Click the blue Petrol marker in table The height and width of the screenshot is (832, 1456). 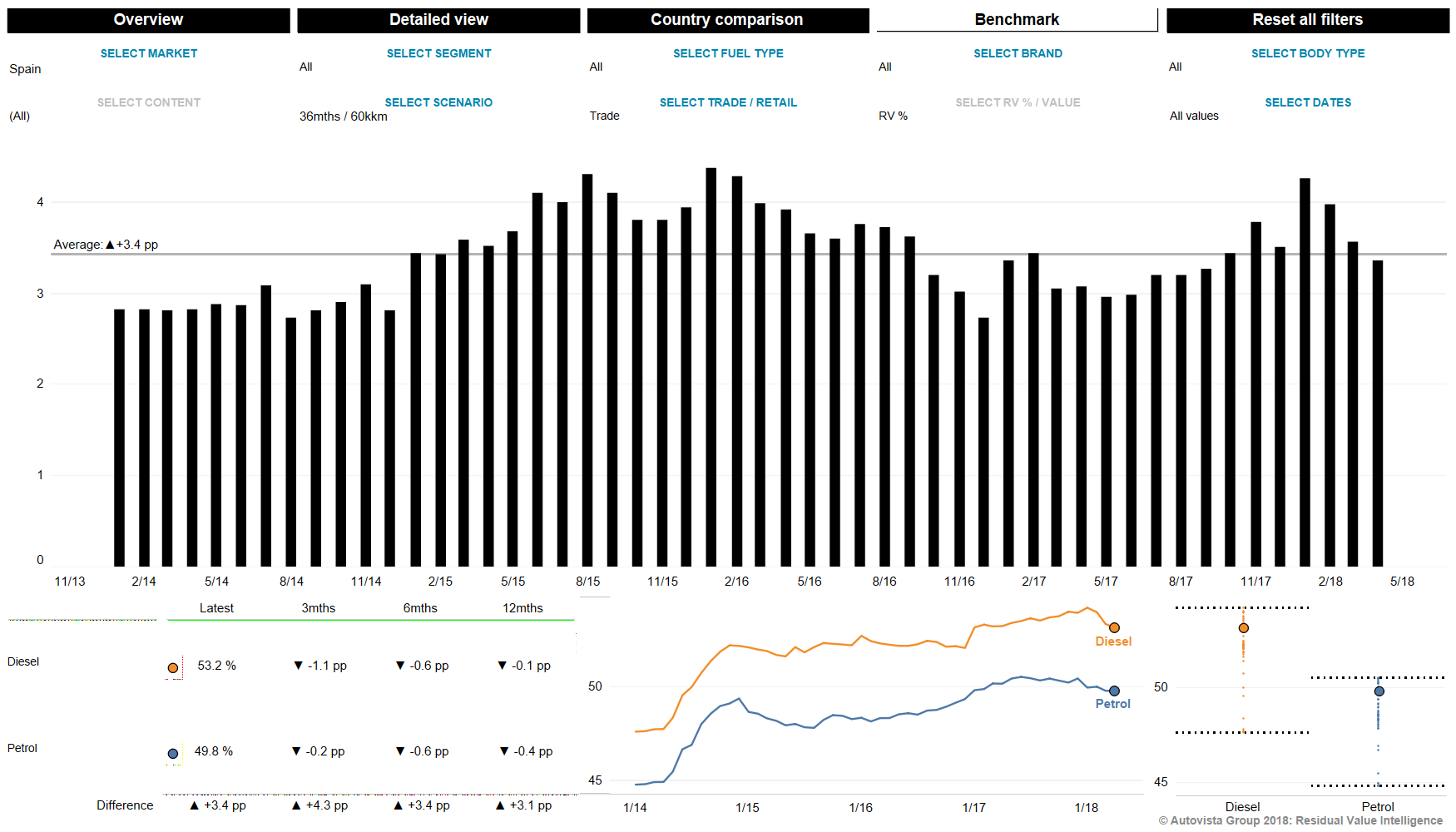coord(173,754)
